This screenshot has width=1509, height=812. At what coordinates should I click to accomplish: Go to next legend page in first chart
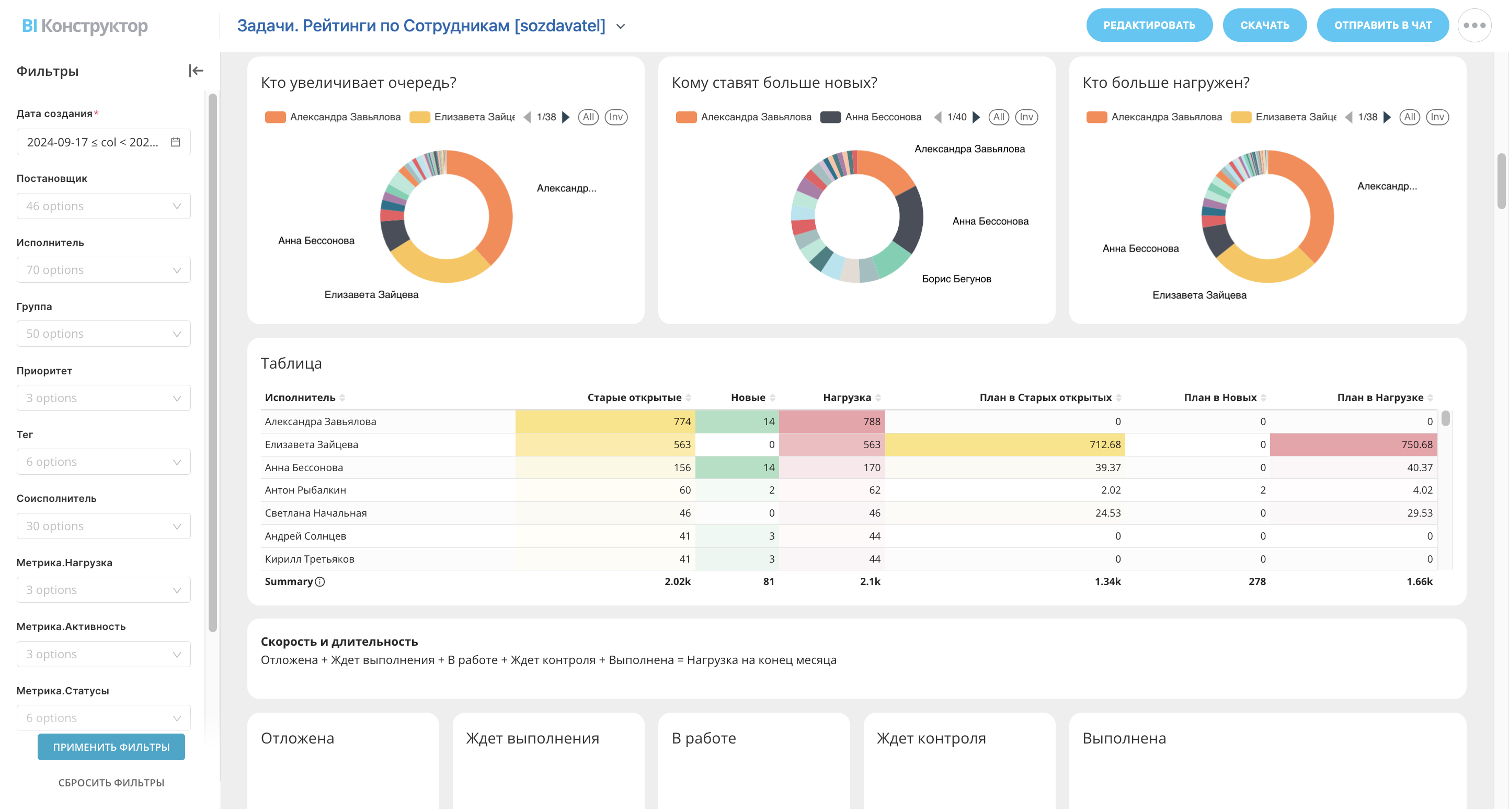coord(566,117)
